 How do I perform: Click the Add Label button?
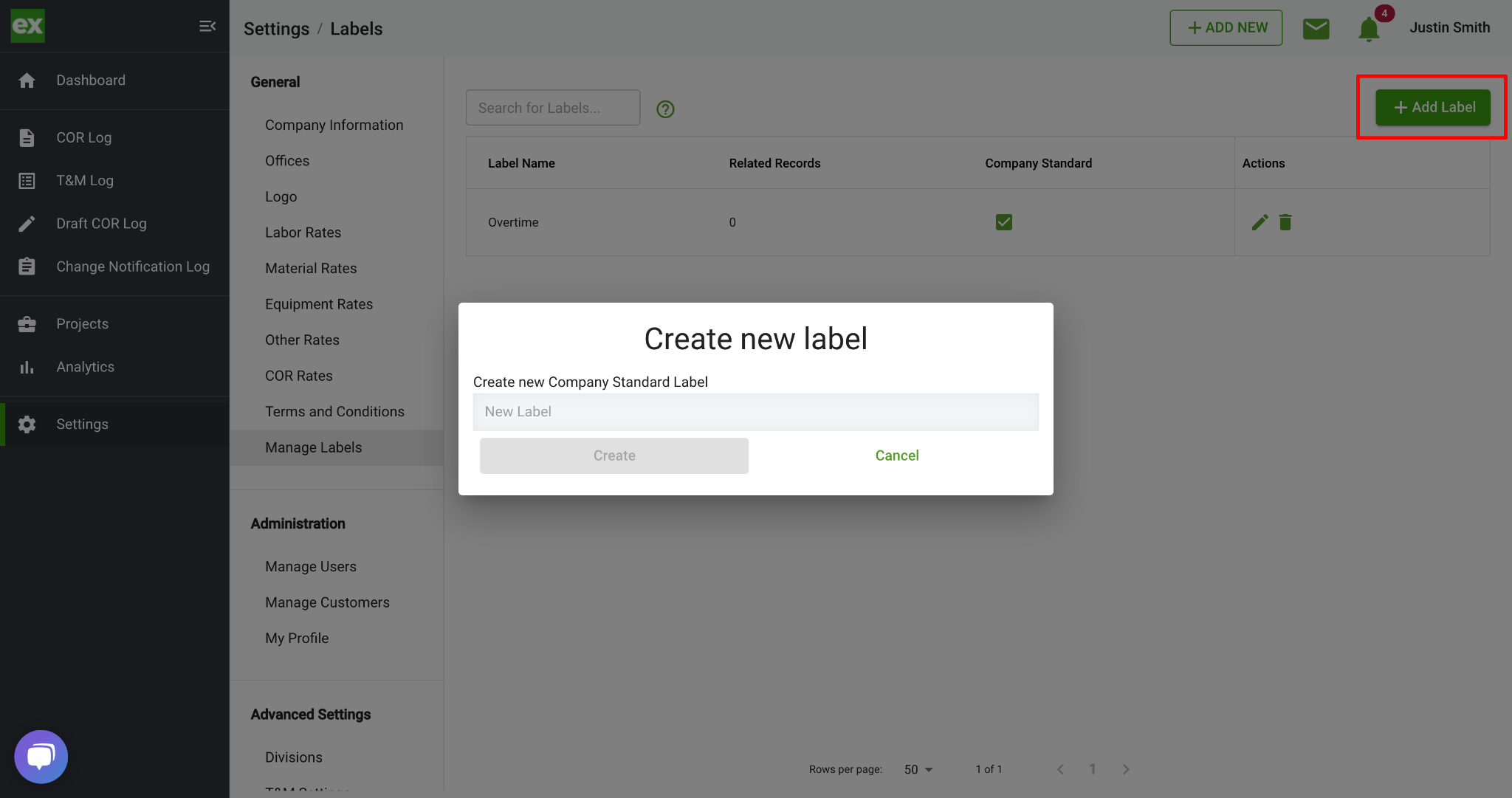point(1432,108)
